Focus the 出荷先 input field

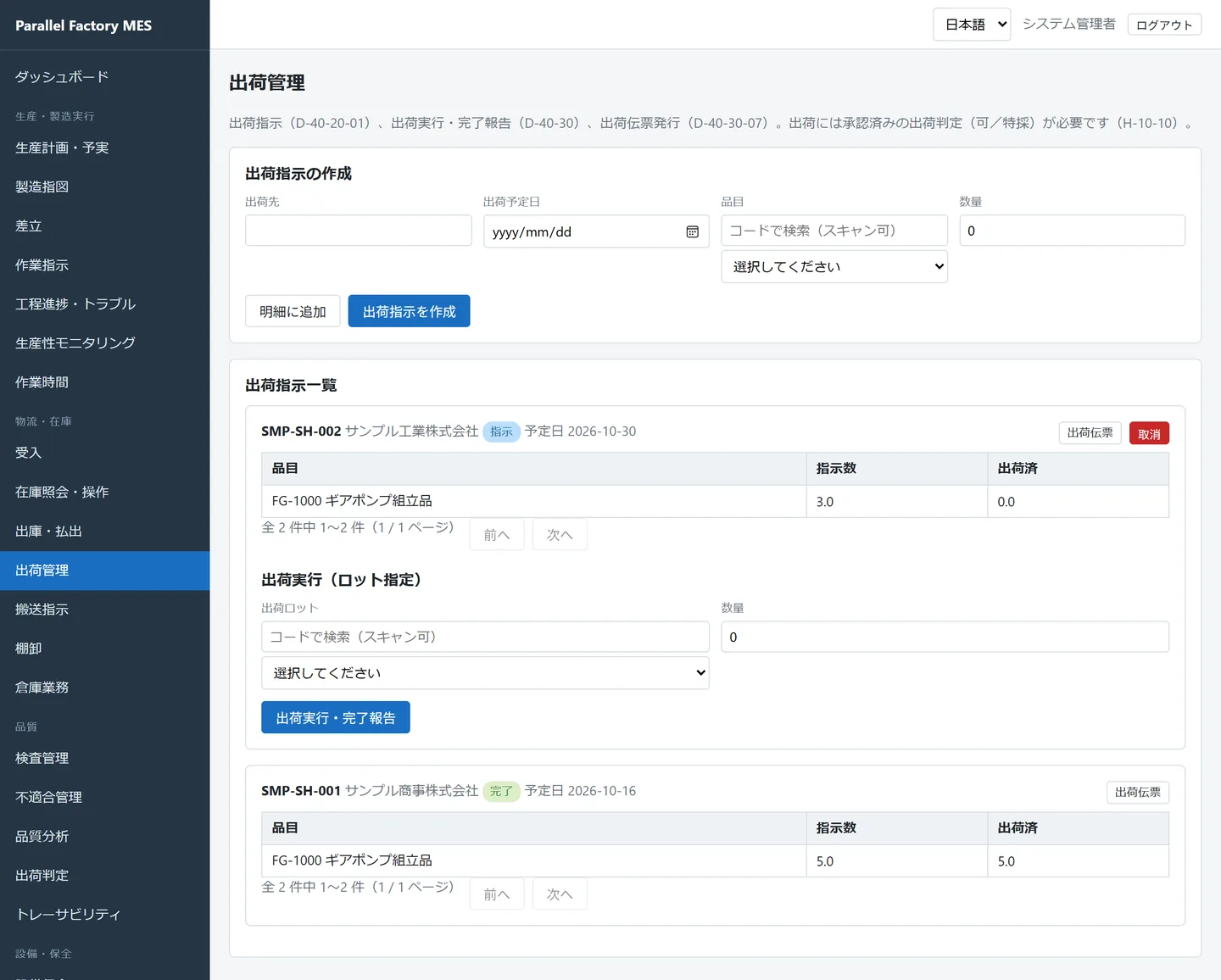click(359, 231)
